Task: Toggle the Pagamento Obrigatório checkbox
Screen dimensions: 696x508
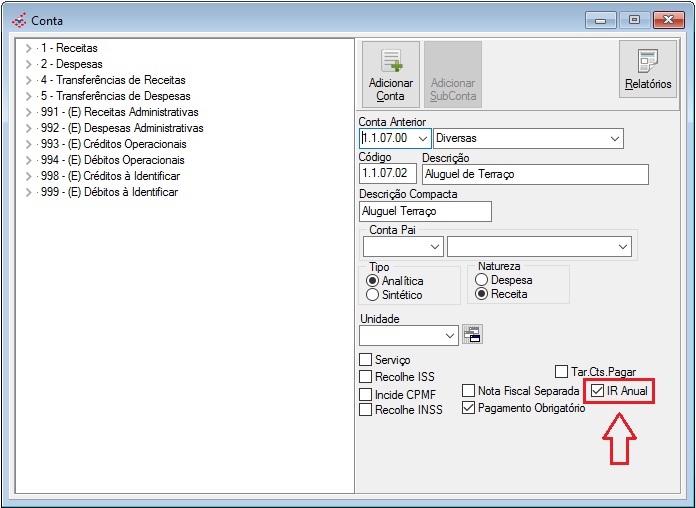Action: tap(468, 408)
